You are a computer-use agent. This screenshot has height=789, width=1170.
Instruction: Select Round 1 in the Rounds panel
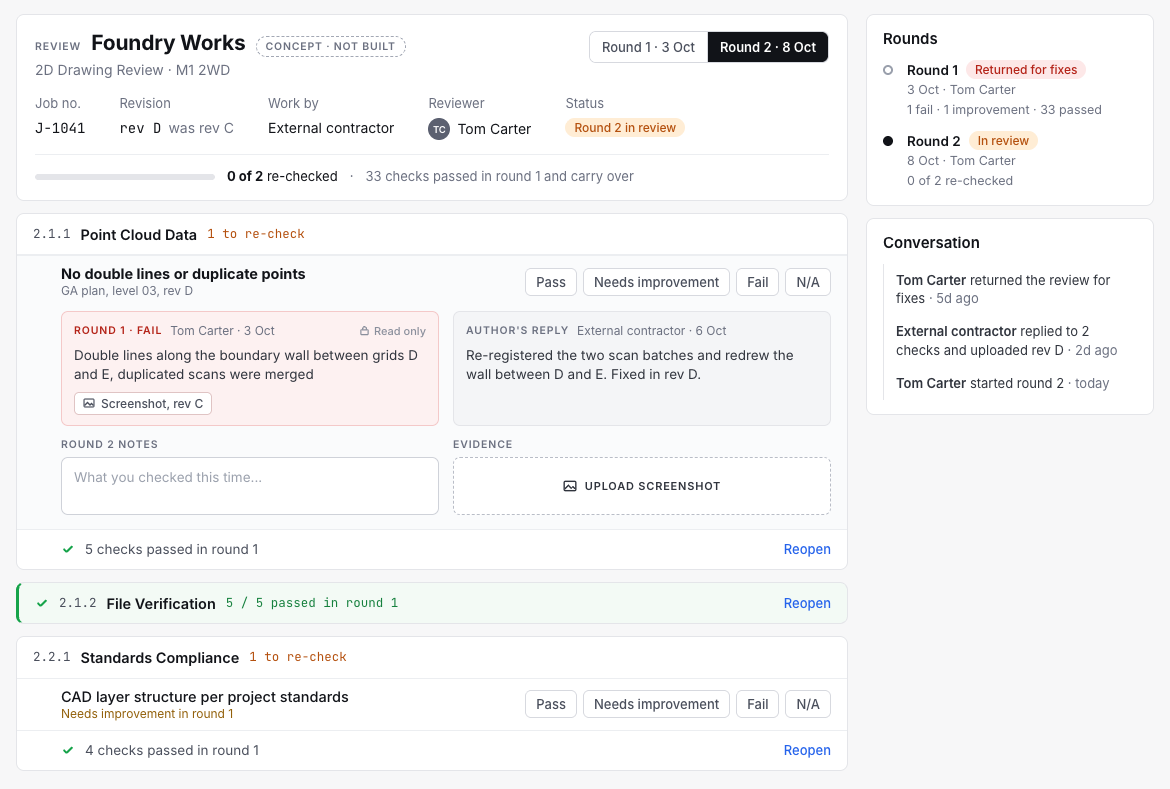click(x=932, y=70)
